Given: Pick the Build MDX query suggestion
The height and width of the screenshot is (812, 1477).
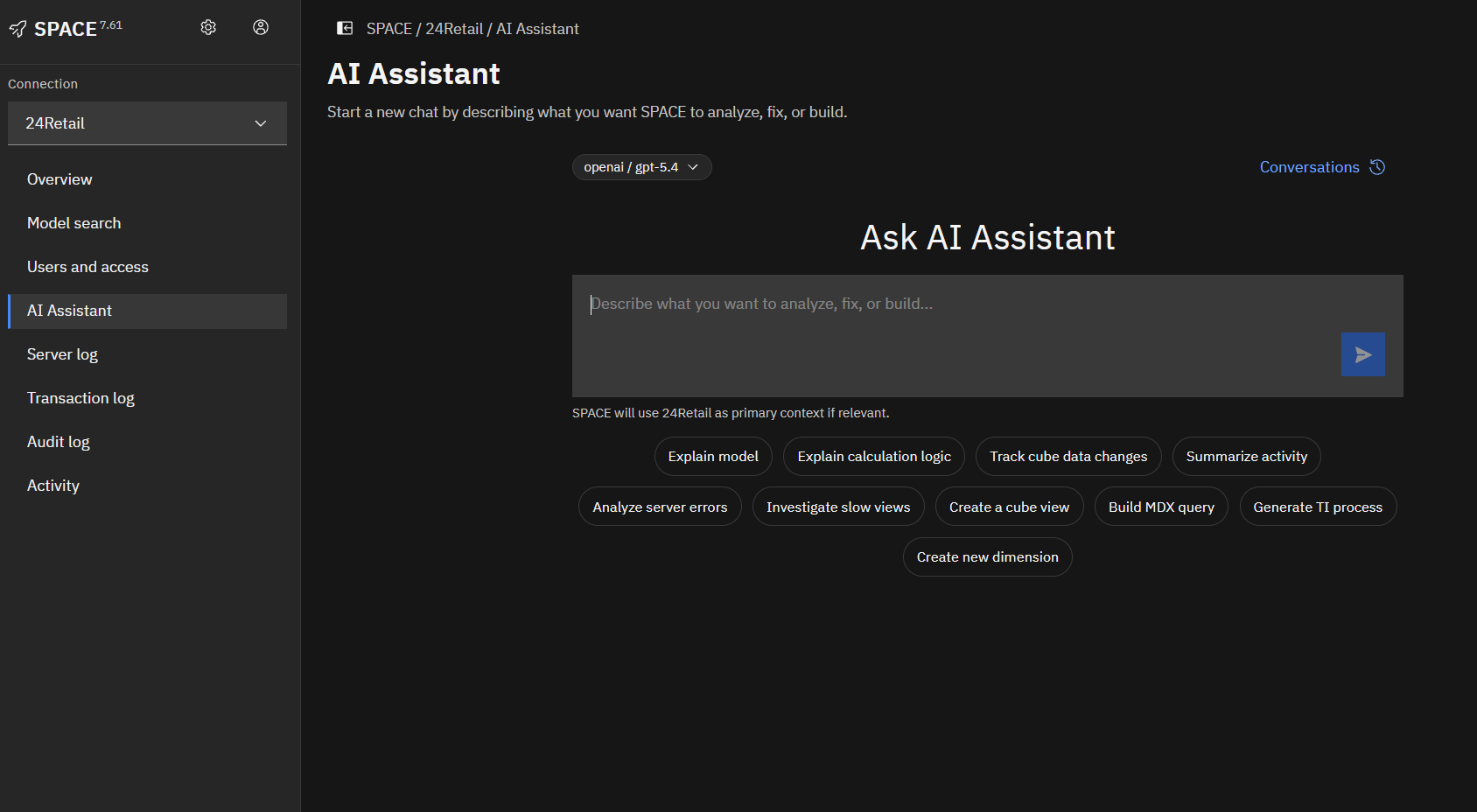Looking at the screenshot, I should 1161,507.
